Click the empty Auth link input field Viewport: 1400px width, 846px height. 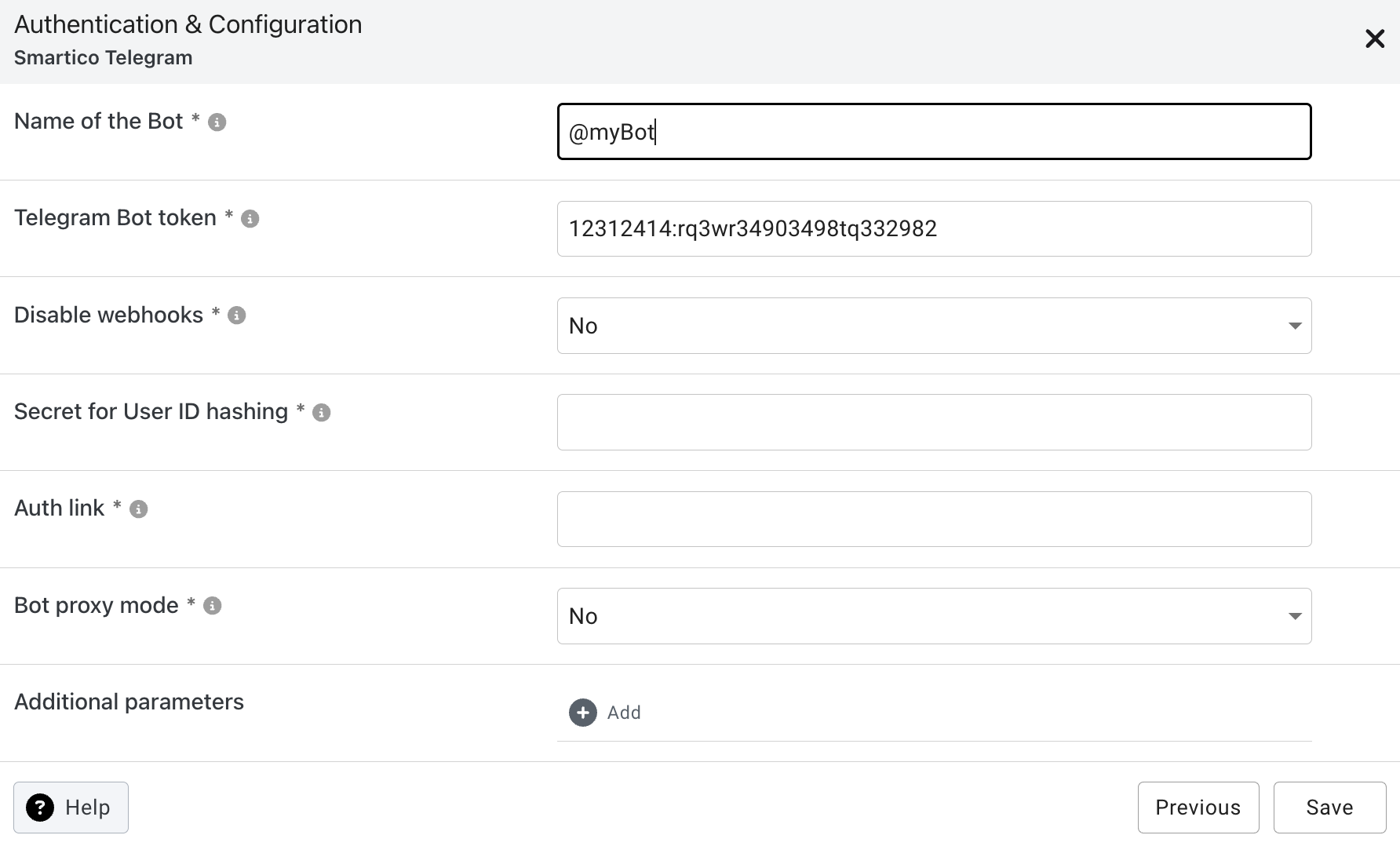tap(933, 519)
